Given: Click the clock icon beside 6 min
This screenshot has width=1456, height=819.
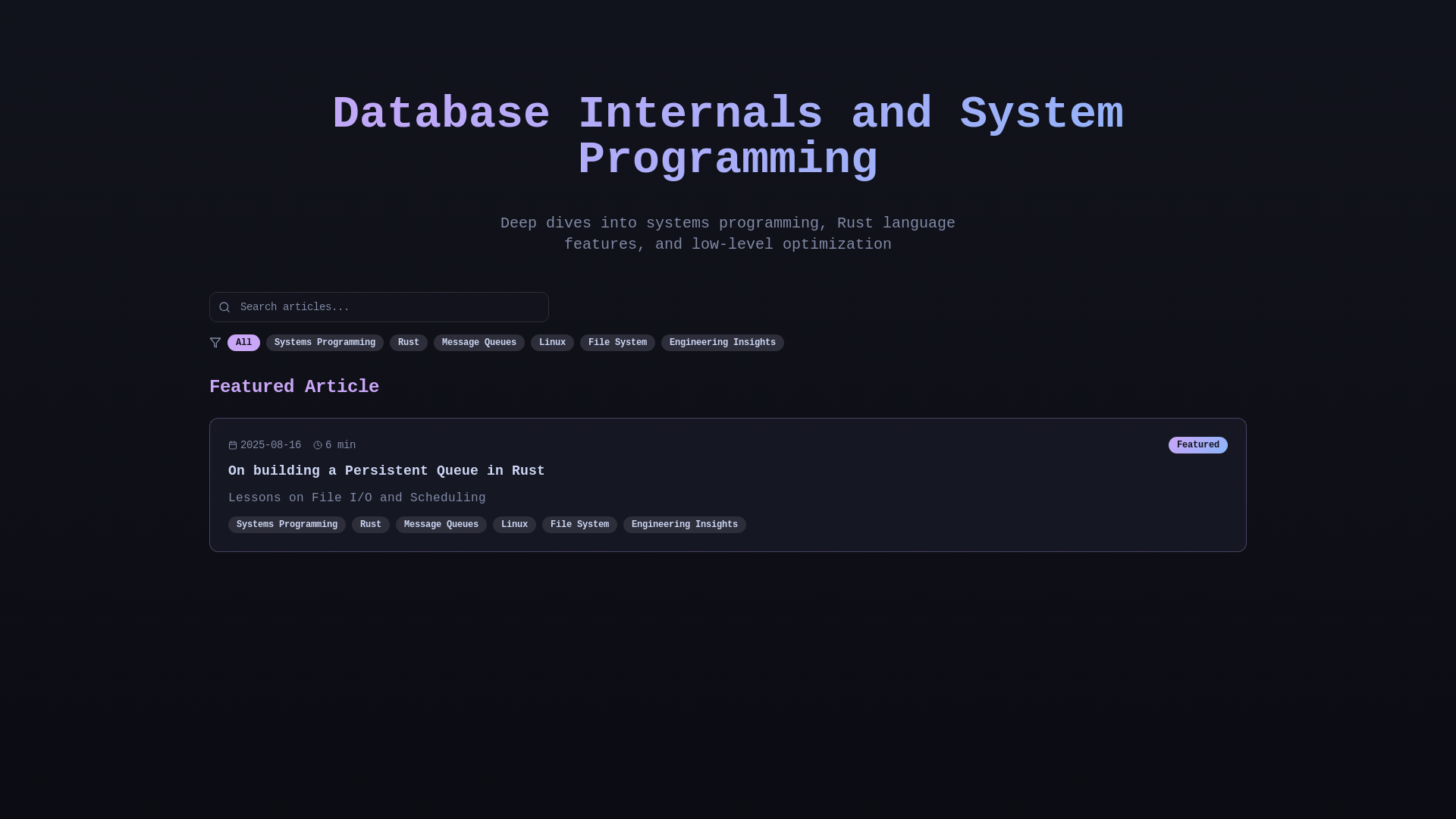Looking at the screenshot, I should [x=318, y=445].
